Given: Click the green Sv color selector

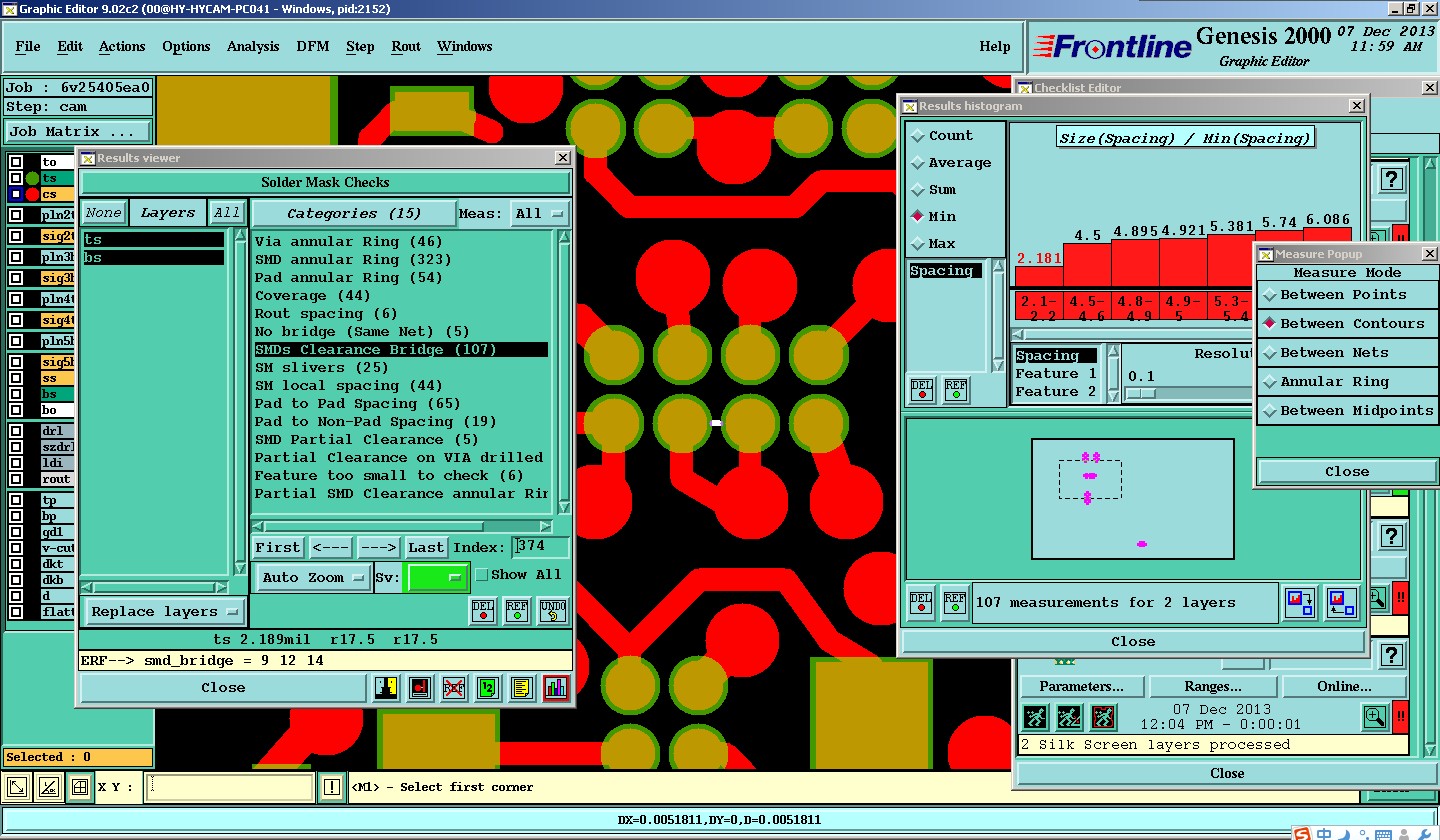Looking at the screenshot, I should (436, 578).
